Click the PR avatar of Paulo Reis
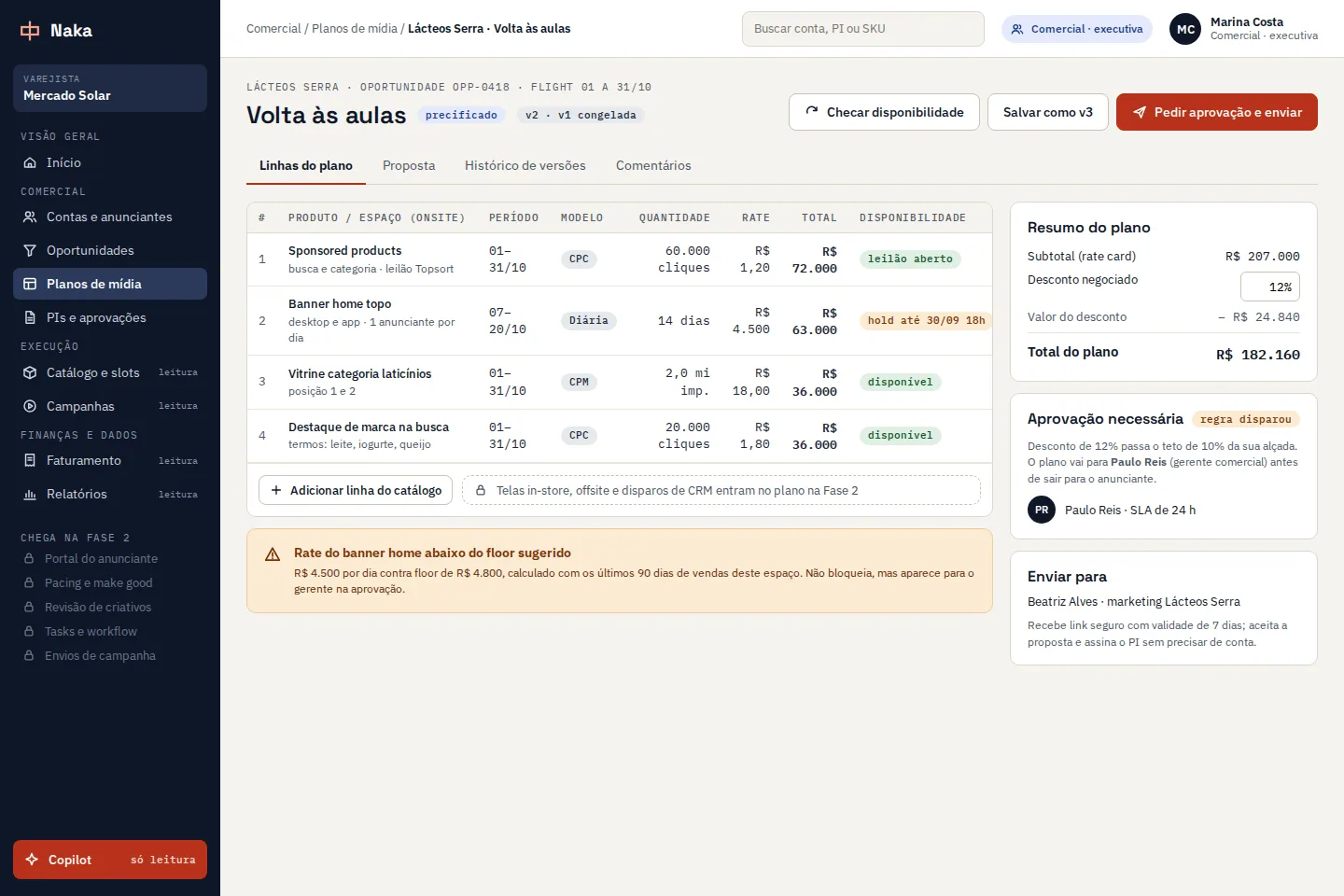1344x896 pixels. click(x=1042, y=510)
